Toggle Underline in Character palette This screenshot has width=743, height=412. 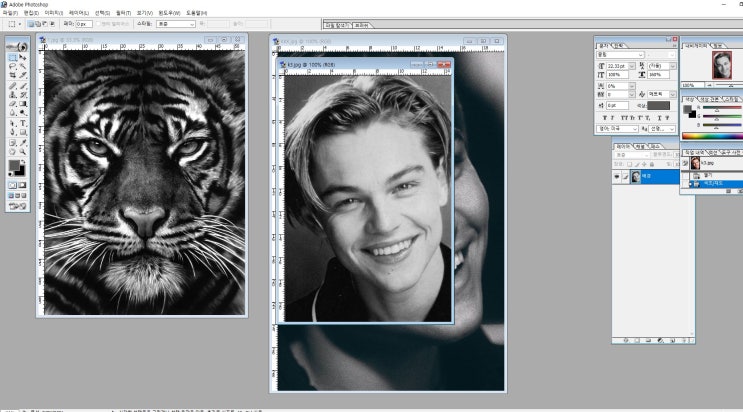click(x=659, y=118)
